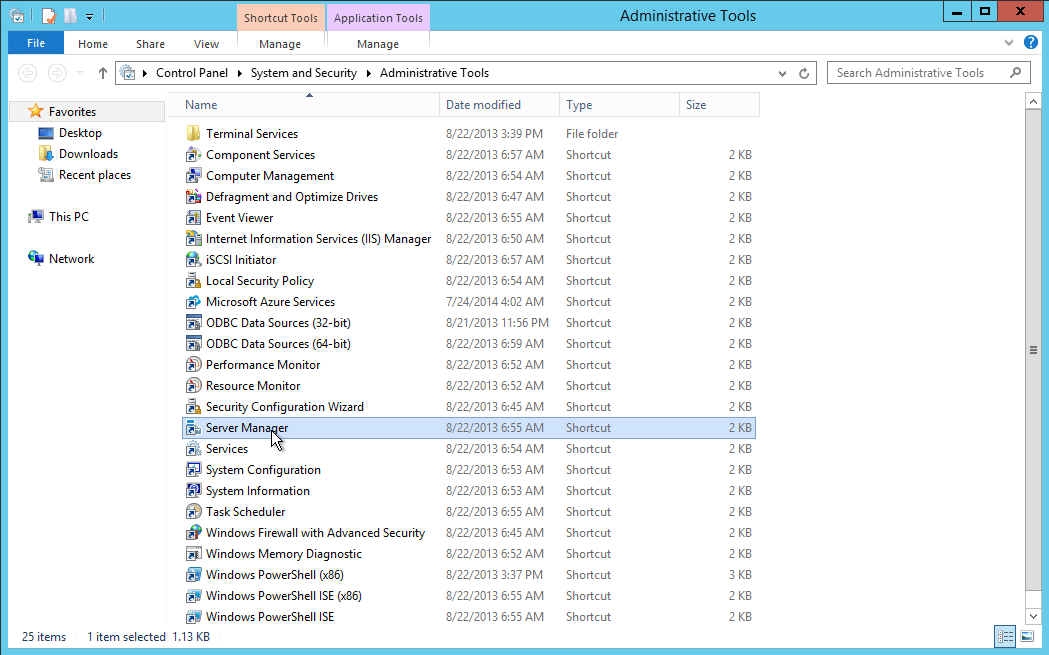
Task: Expand the ribbon with the chevron
Action: (1009, 43)
